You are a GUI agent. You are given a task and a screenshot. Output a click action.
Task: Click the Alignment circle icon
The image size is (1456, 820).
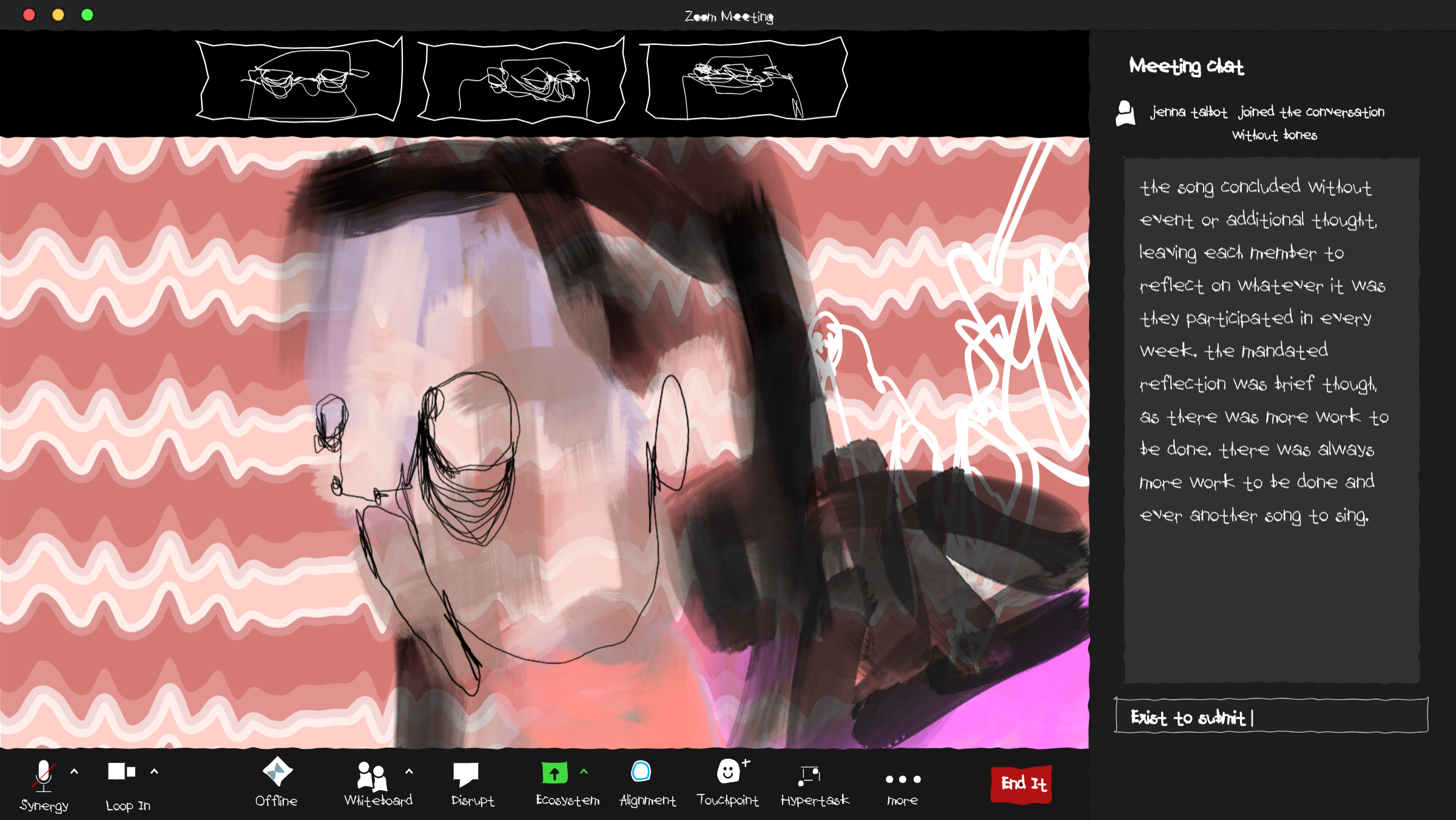641,772
